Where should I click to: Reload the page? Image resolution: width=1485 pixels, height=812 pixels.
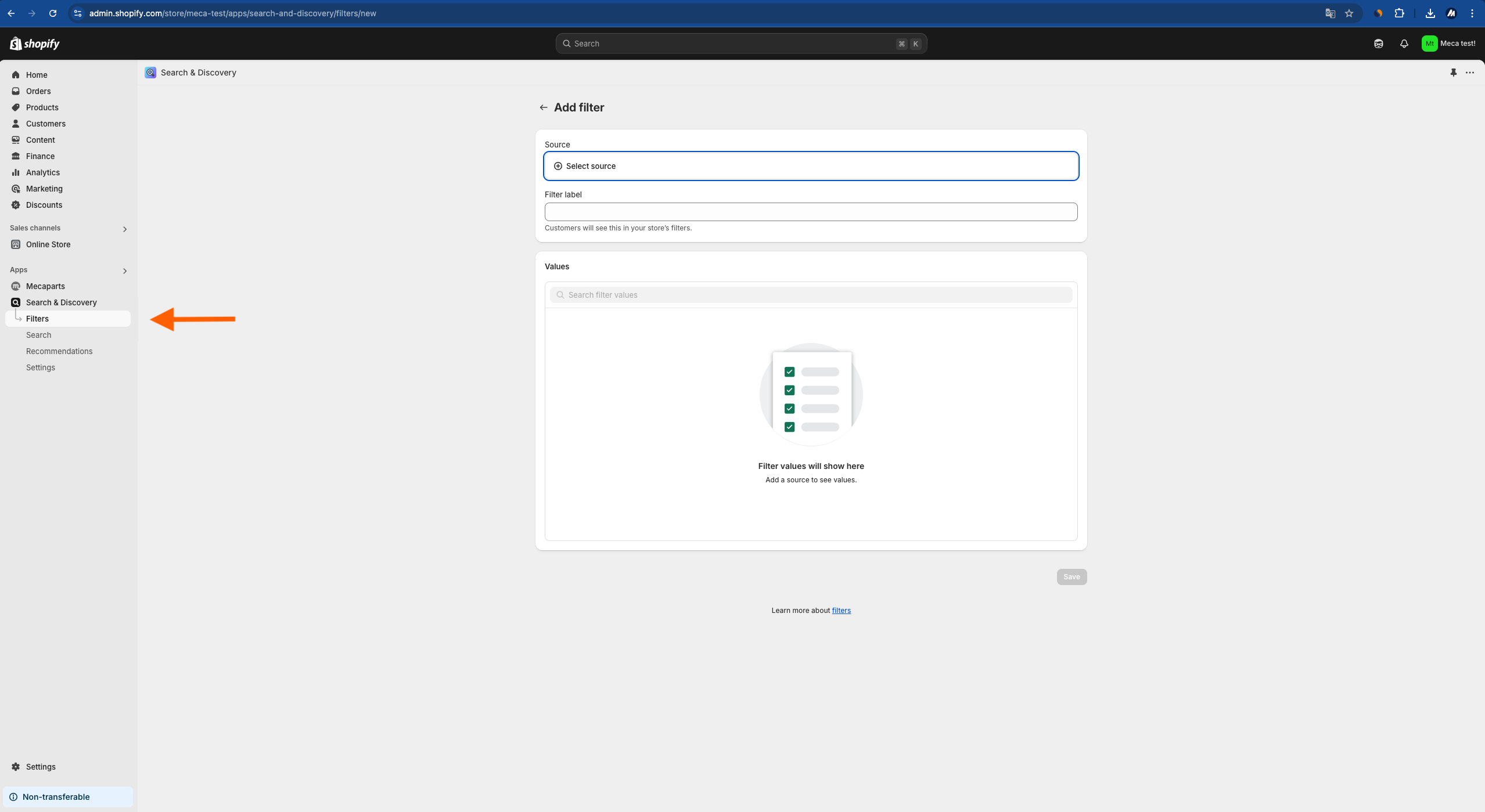coord(53,13)
